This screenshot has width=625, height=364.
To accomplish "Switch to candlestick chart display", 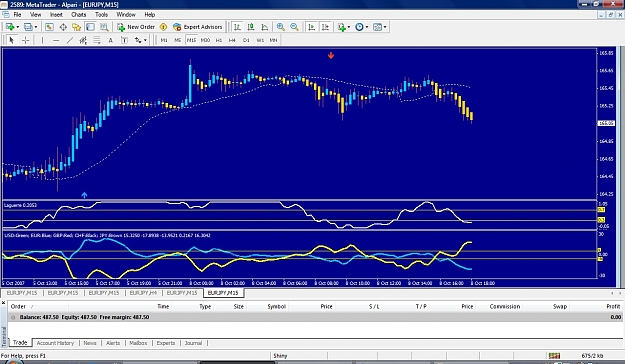I will point(251,27).
